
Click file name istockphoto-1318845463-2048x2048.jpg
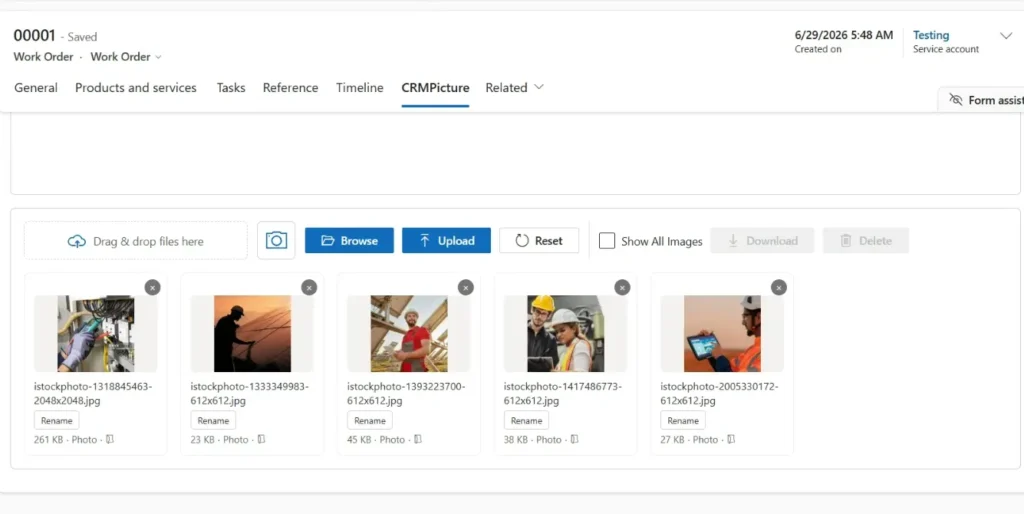click(93, 393)
